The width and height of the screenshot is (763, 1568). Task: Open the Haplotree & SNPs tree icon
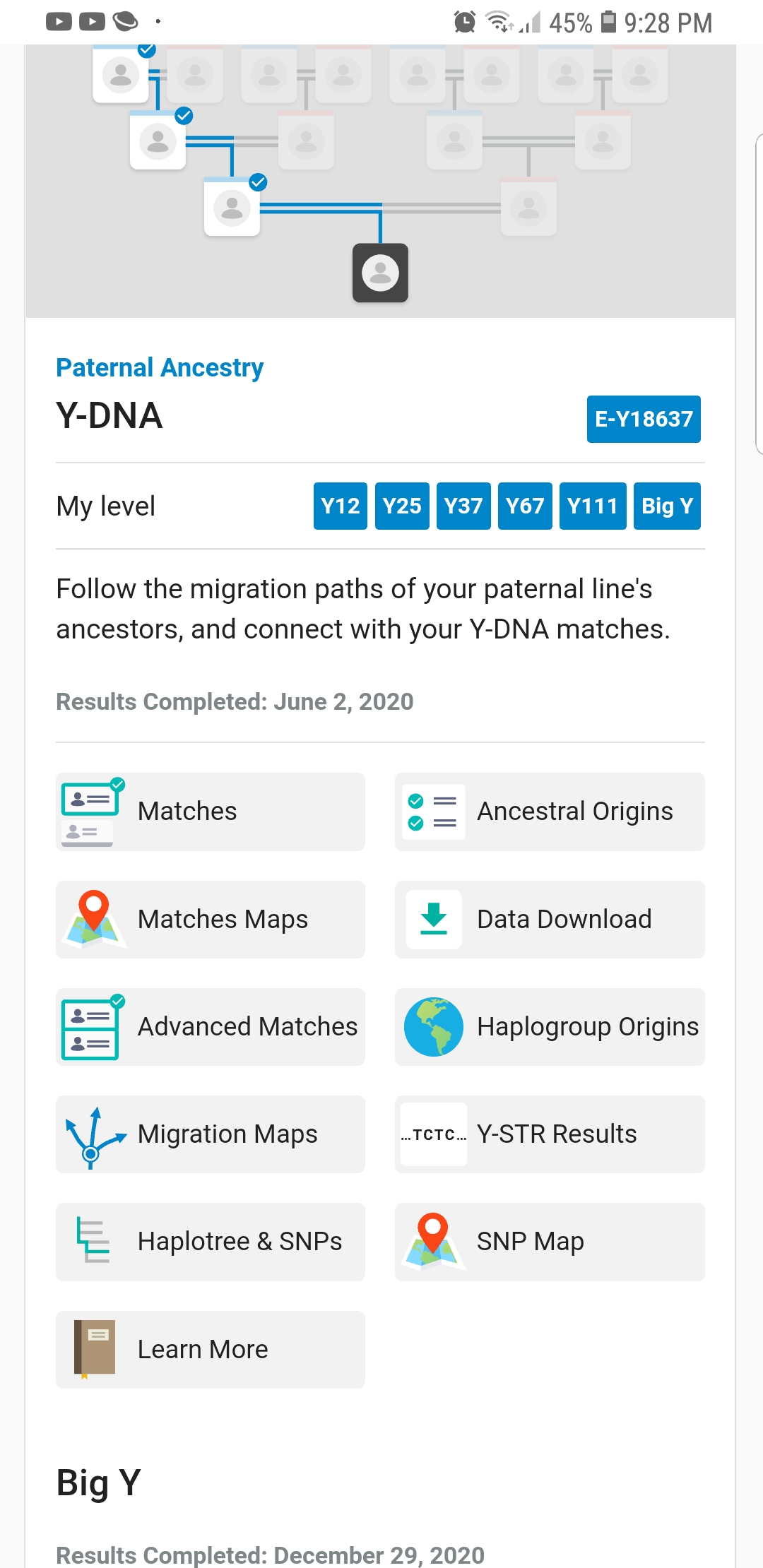(93, 1241)
